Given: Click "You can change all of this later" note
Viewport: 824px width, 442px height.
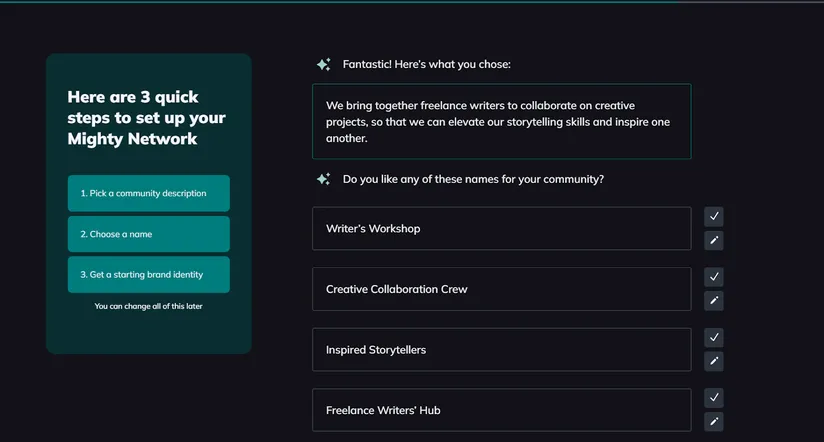Looking at the screenshot, I should coord(148,306).
